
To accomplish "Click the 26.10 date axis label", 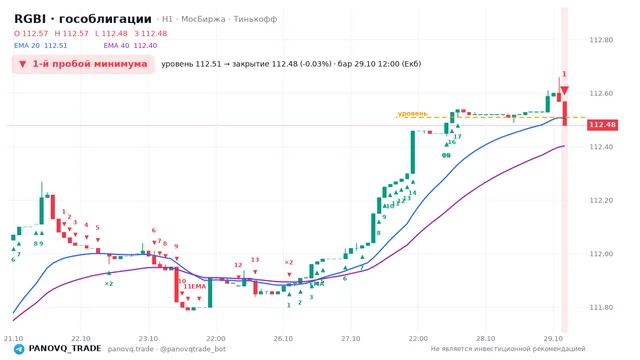I will click(283, 339).
